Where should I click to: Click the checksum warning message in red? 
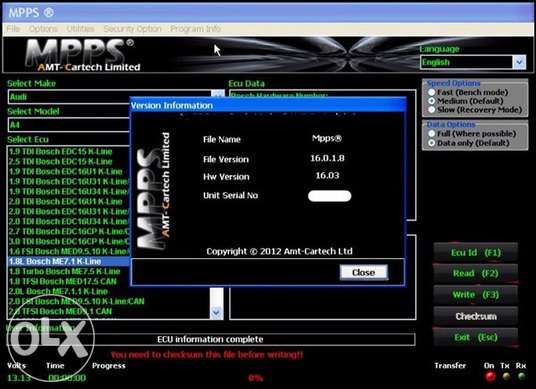click(207, 355)
